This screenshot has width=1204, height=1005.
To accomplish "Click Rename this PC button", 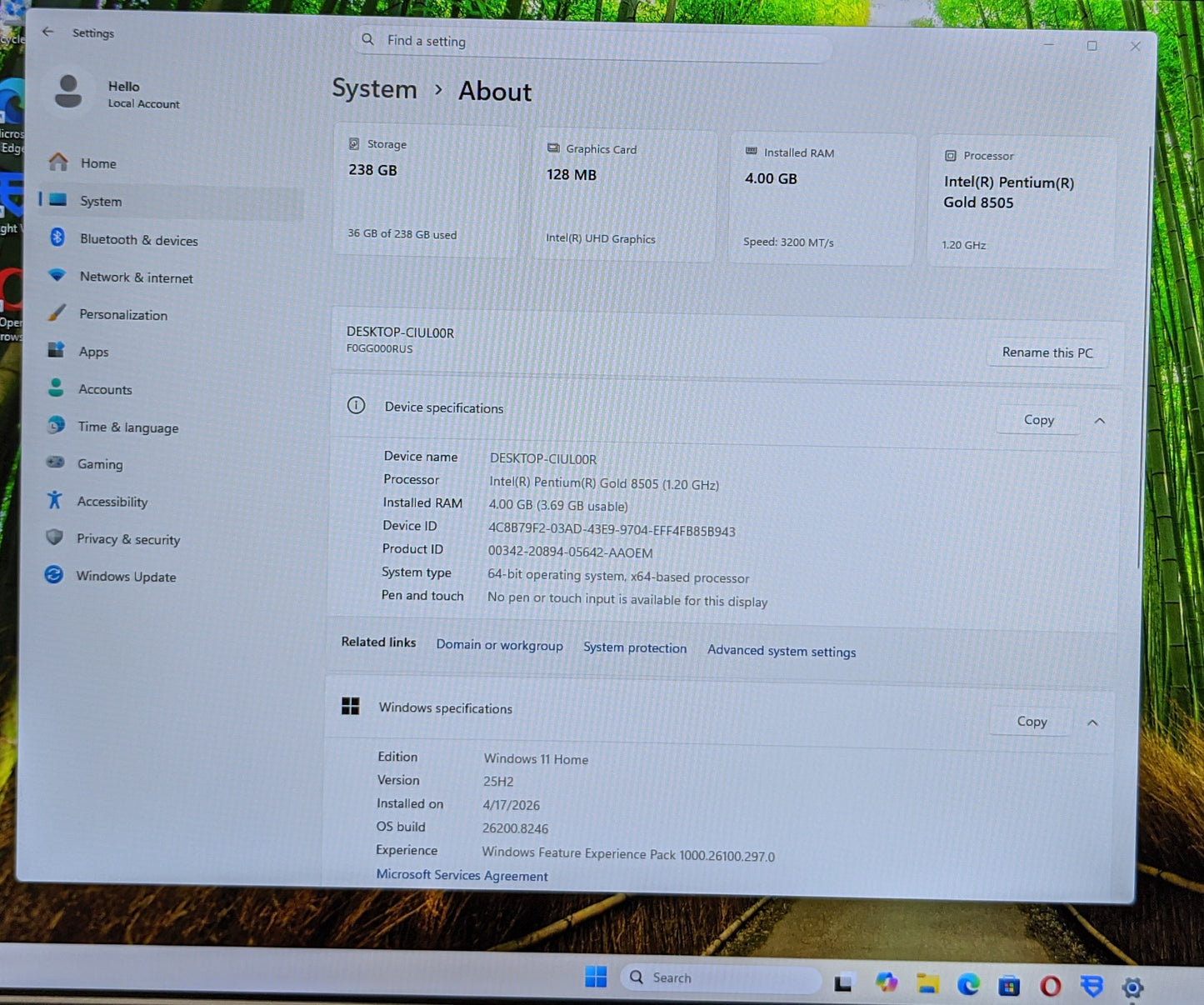I will point(1047,352).
